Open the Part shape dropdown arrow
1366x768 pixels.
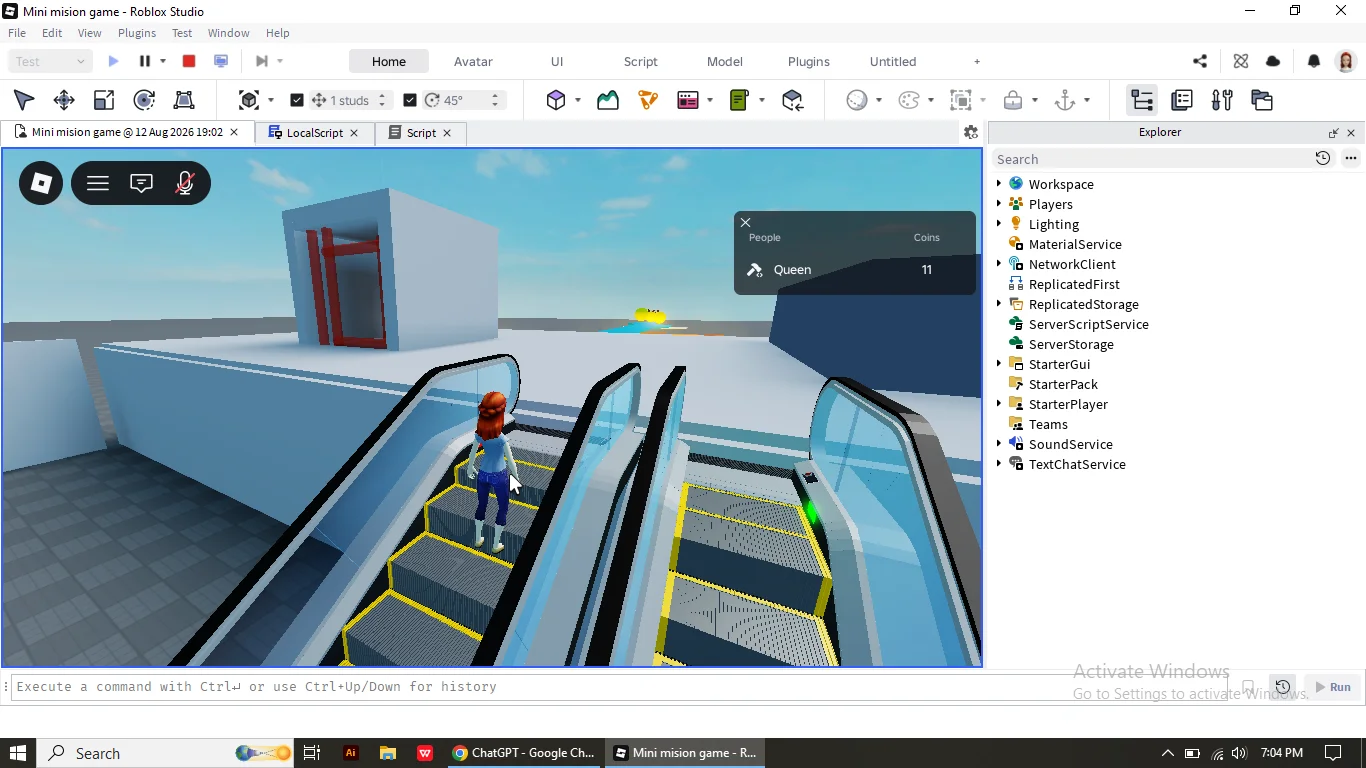click(578, 100)
